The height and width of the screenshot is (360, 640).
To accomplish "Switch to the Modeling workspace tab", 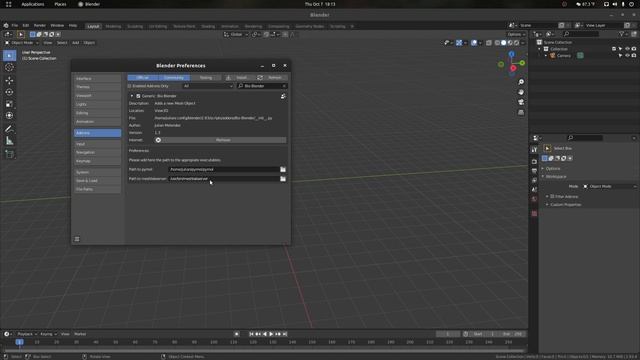I will (113, 27).
